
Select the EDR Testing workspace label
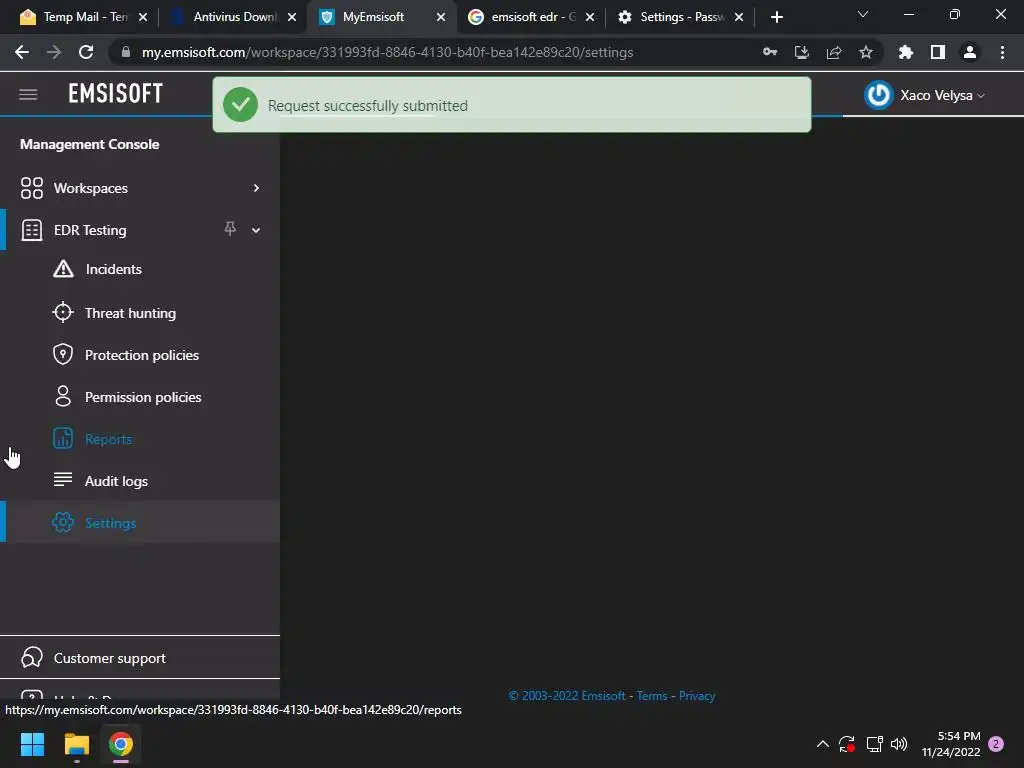[90, 230]
